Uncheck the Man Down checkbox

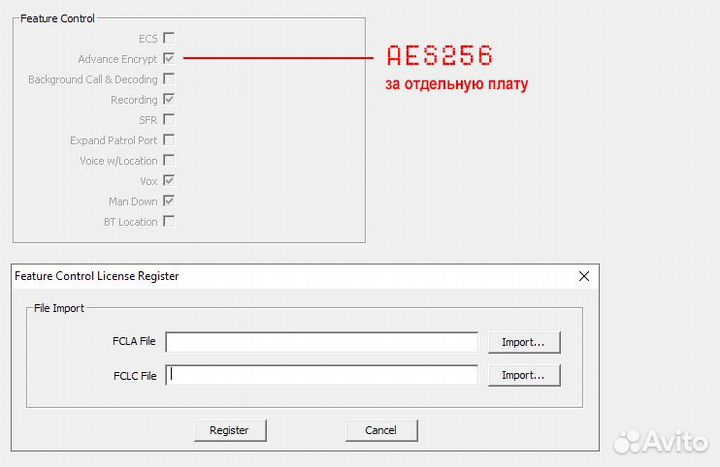click(169, 201)
